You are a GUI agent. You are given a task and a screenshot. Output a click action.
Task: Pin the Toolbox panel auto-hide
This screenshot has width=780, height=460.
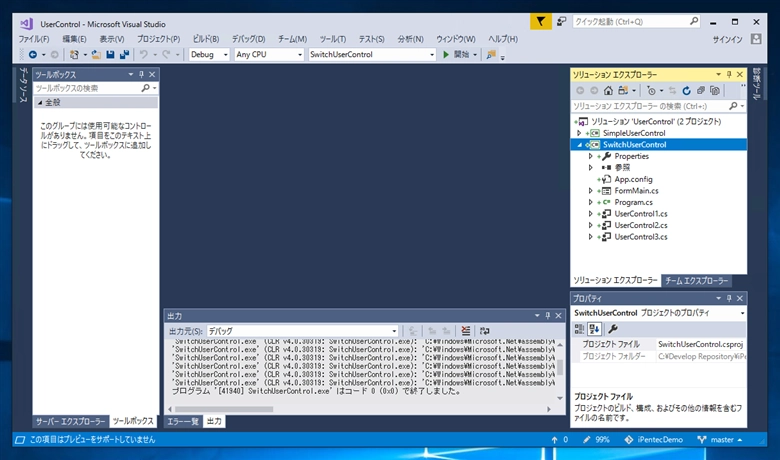coord(141,74)
